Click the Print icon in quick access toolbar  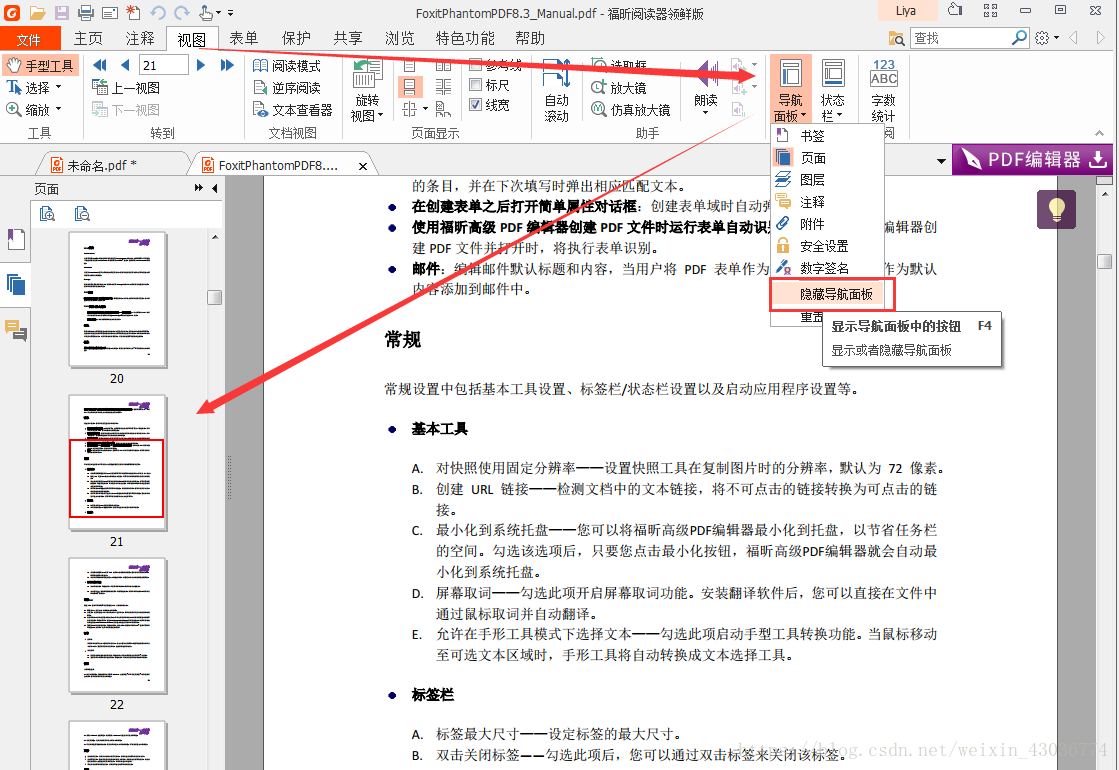click(x=86, y=12)
